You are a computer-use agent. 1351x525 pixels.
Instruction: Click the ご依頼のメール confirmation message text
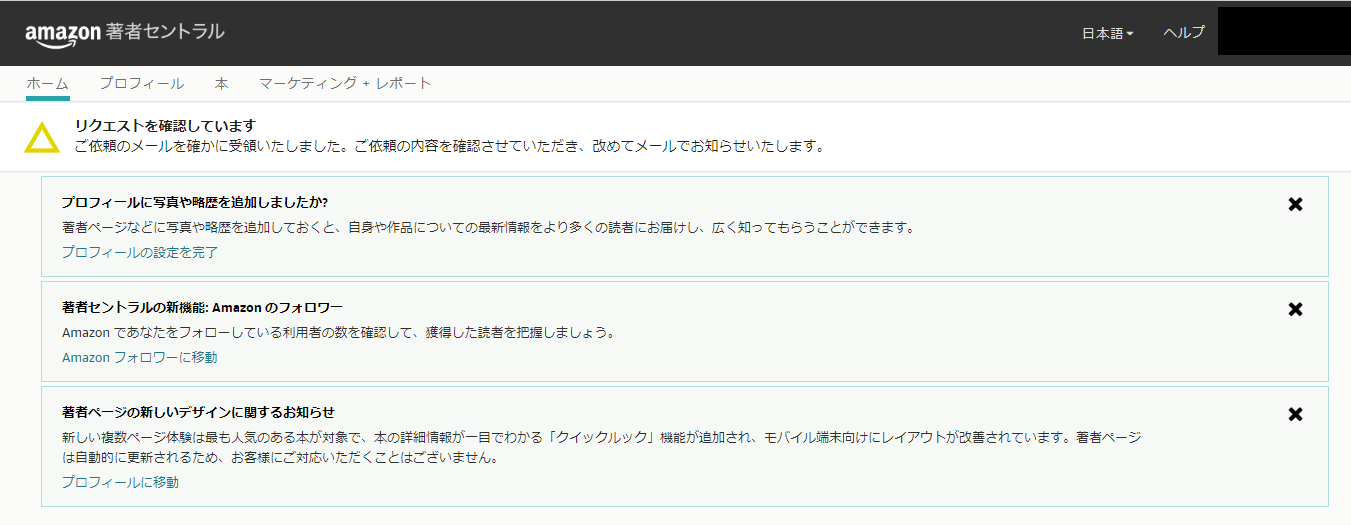450,146
